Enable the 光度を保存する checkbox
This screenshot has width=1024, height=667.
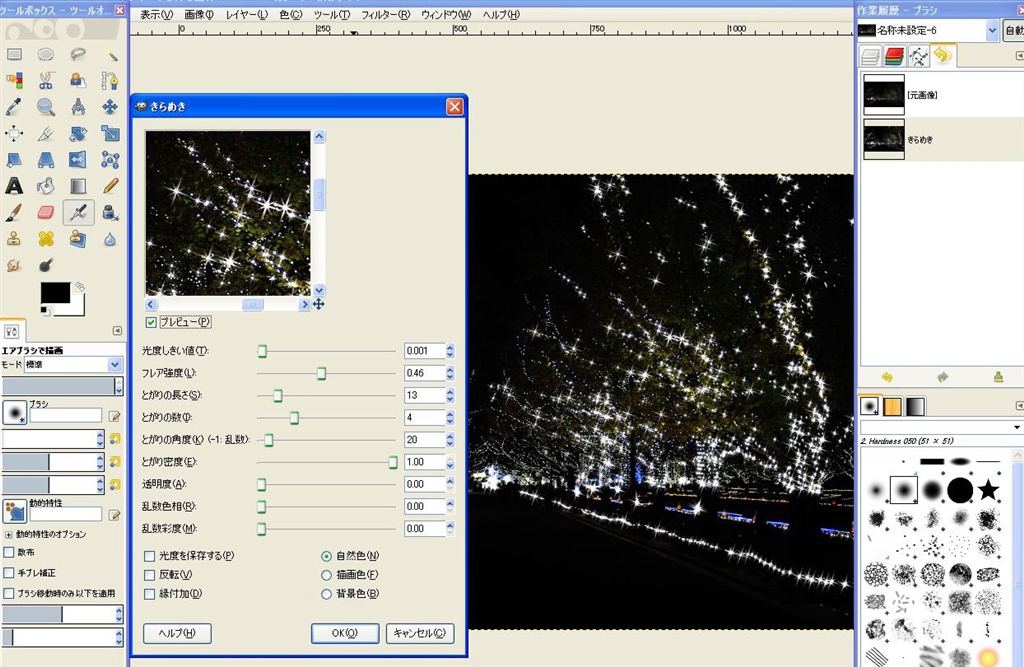point(150,556)
